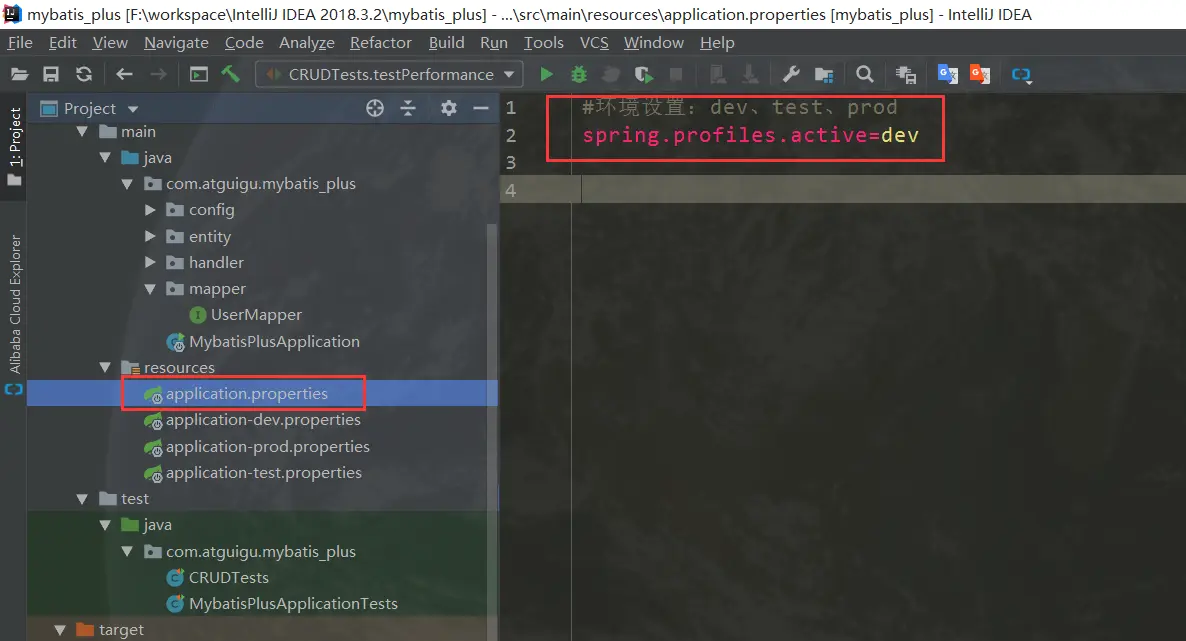This screenshot has height=641, width=1186.
Task: Collapse the resources folder
Action: click(105, 367)
